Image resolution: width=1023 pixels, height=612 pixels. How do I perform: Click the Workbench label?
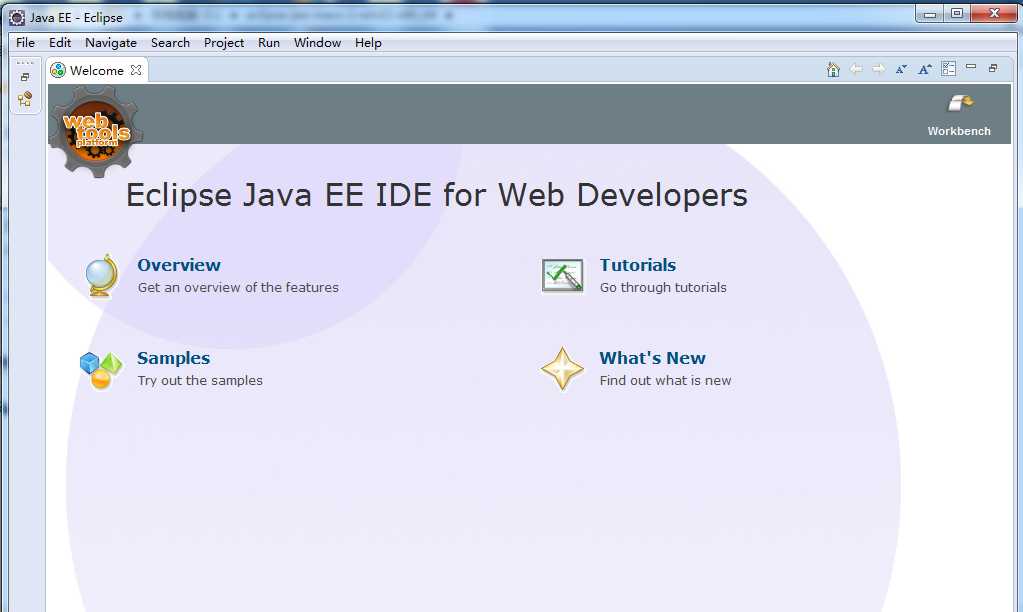pyautogui.click(x=959, y=130)
